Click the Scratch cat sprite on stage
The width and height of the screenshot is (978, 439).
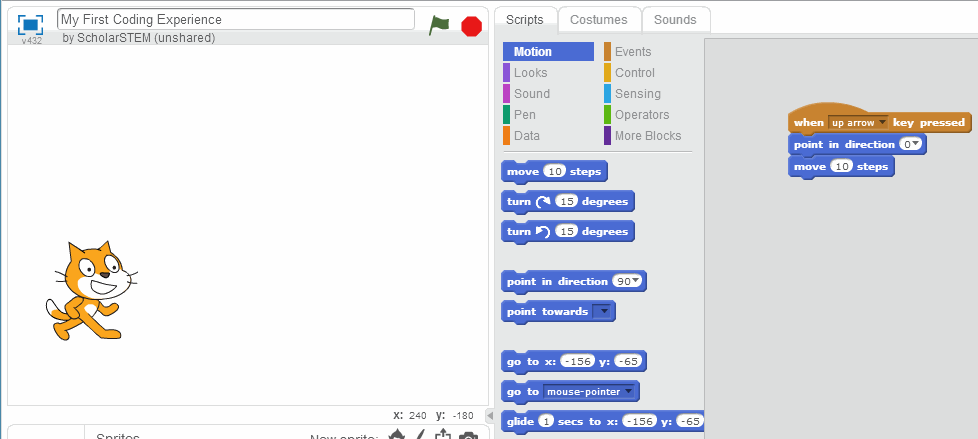(91, 291)
